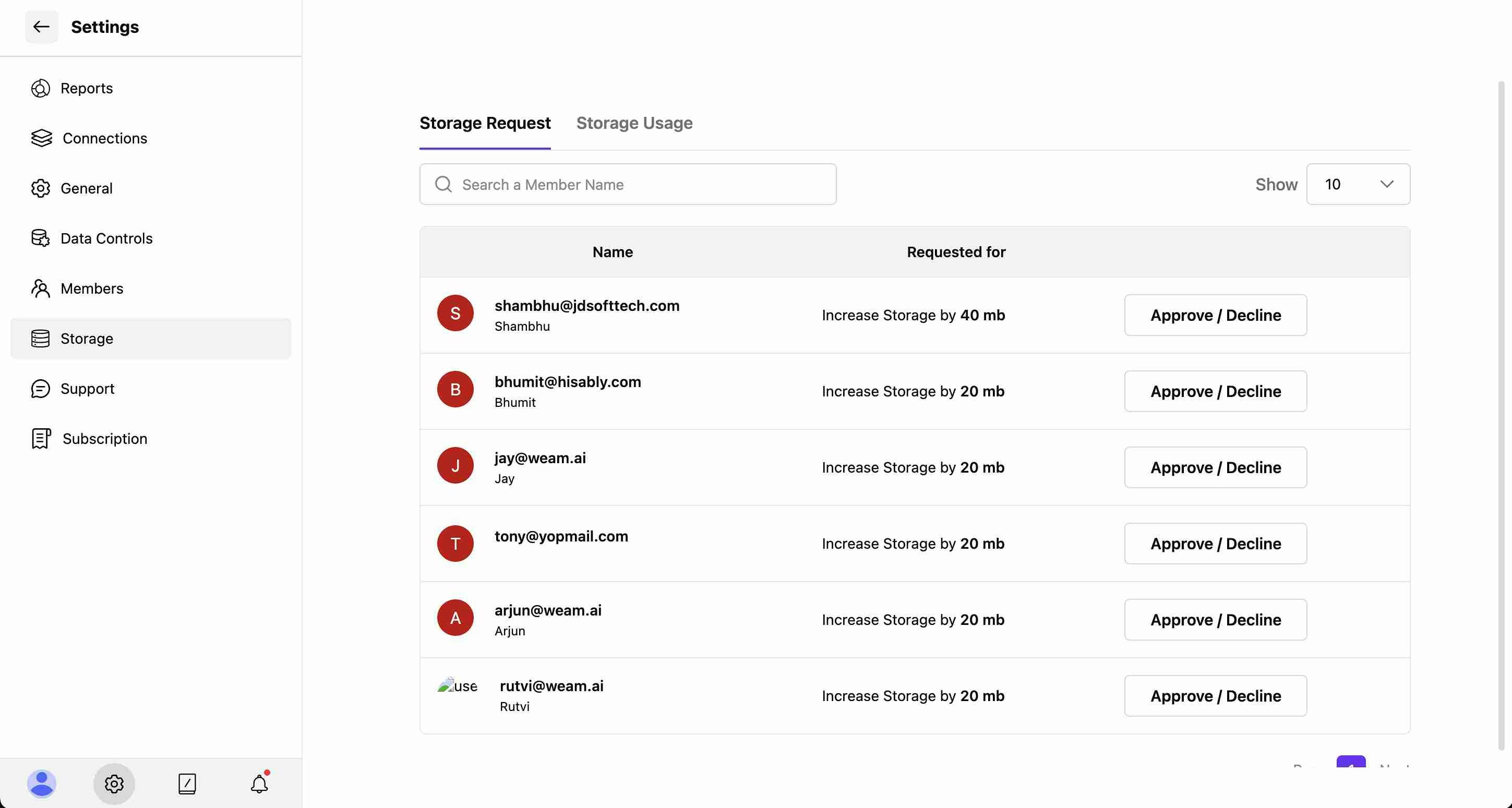The height and width of the screenshot is (808, 1512).
Task: Open Subscription receipt section
Action: (104, 438)
